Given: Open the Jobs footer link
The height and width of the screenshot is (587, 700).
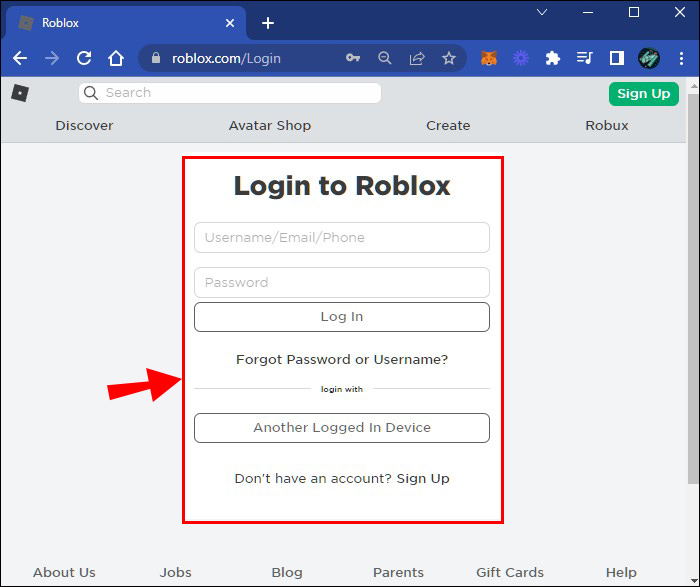Looking at the screenshot, I should pos(176,572).
